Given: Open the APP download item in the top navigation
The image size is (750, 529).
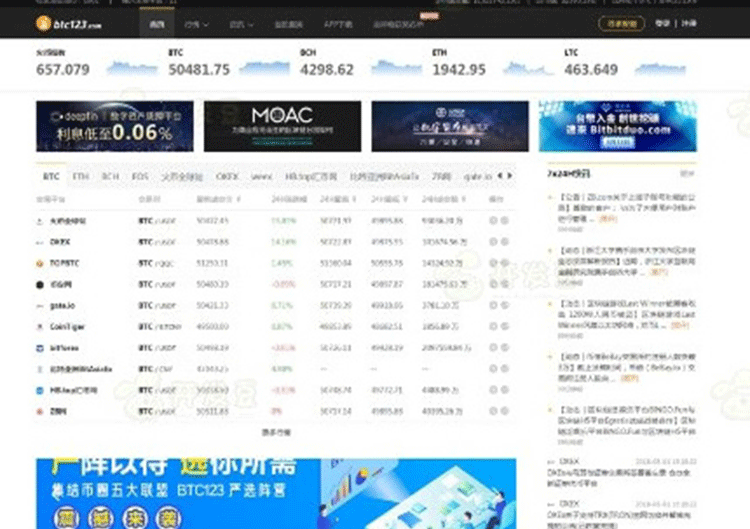Looking at the screenshot, I should [x=338, y=24].
